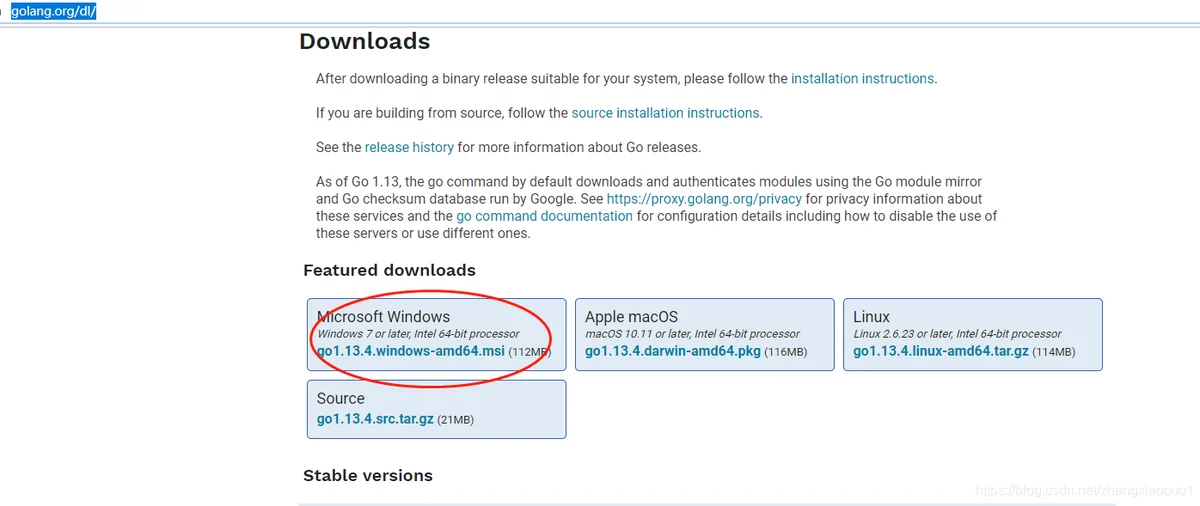Download go1.13.4.linux-amd64.tar.gz
The image size is (1200, 506).
(x=941, y=352)
